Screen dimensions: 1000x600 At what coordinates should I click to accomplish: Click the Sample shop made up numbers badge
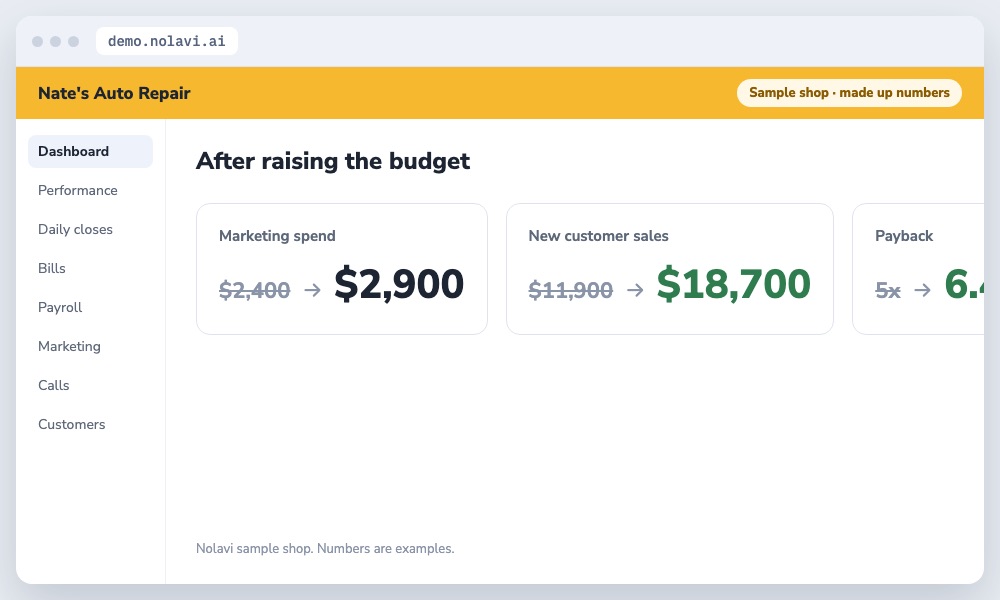click(x=849, y=92)
